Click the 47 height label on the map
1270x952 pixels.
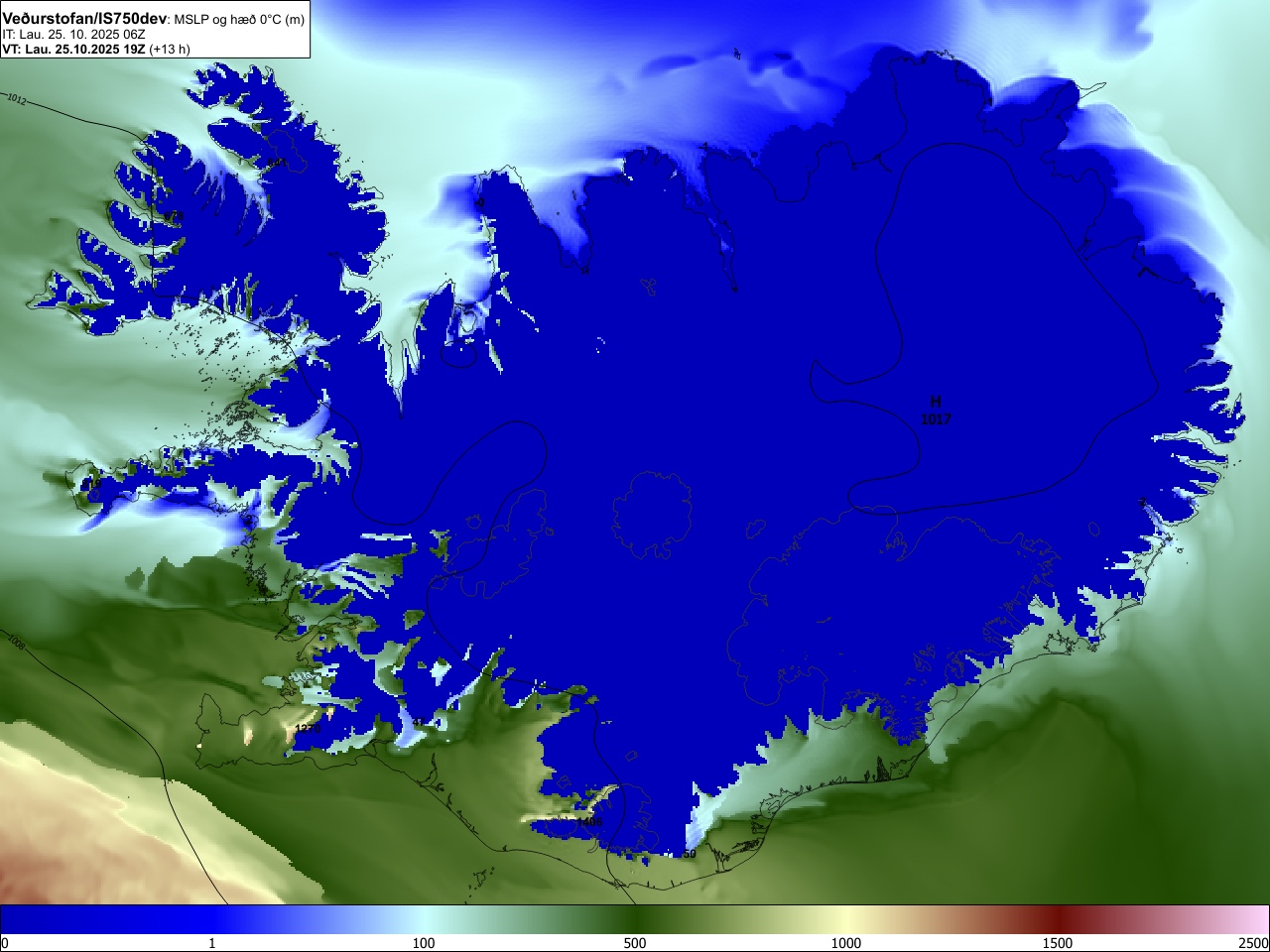click(x=418, y=722)
